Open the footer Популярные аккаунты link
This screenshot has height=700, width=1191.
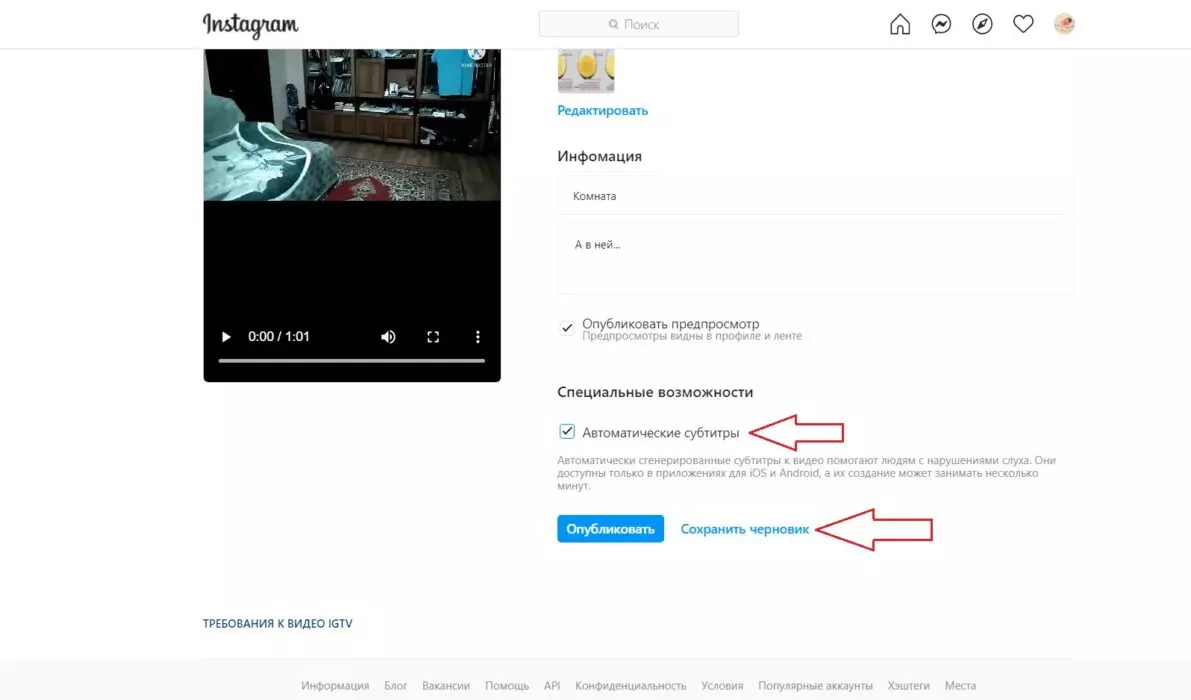click(815, 686)
